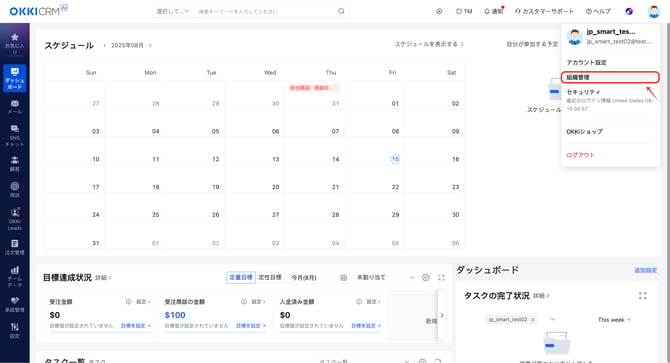Click 目標を設定 under 受注金額

click(x=136, y=325)
